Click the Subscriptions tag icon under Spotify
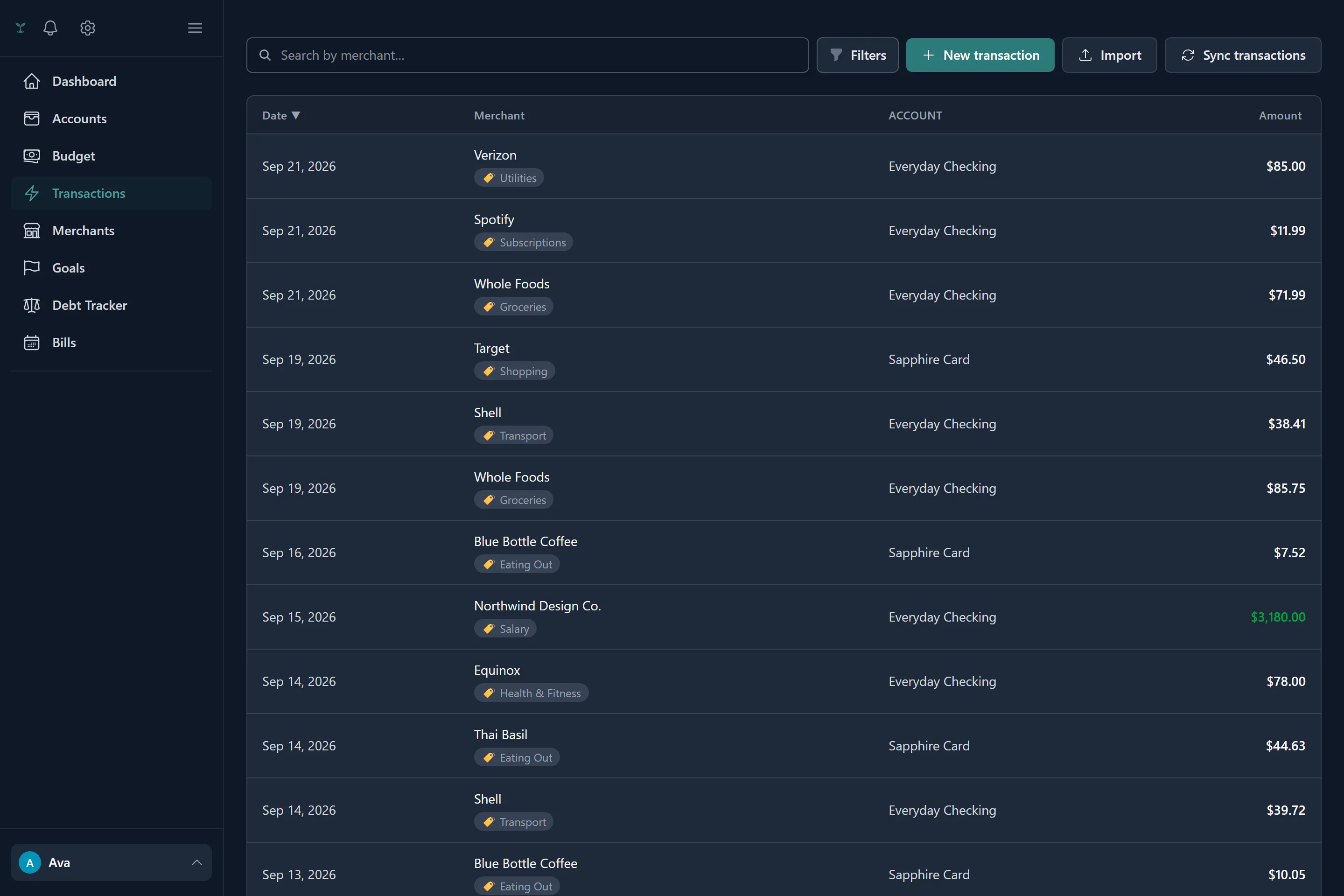Image resolution: width=1344 pixels, height=896 pixels. (x=489, y=242)
